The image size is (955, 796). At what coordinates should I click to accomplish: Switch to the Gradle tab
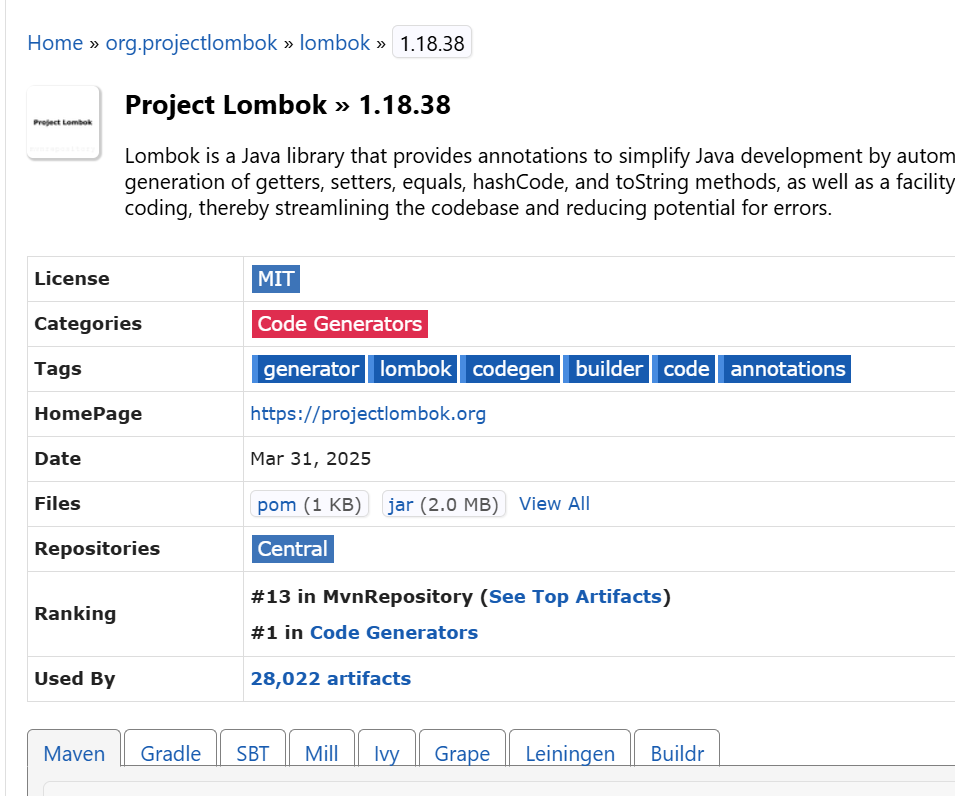169,753
